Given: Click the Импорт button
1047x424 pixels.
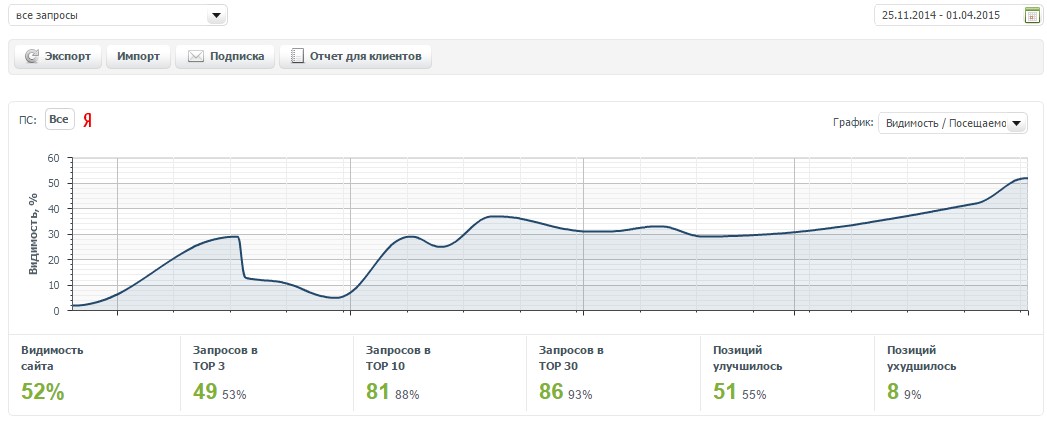Looking at the screenshot, I should tap(138, 57).
